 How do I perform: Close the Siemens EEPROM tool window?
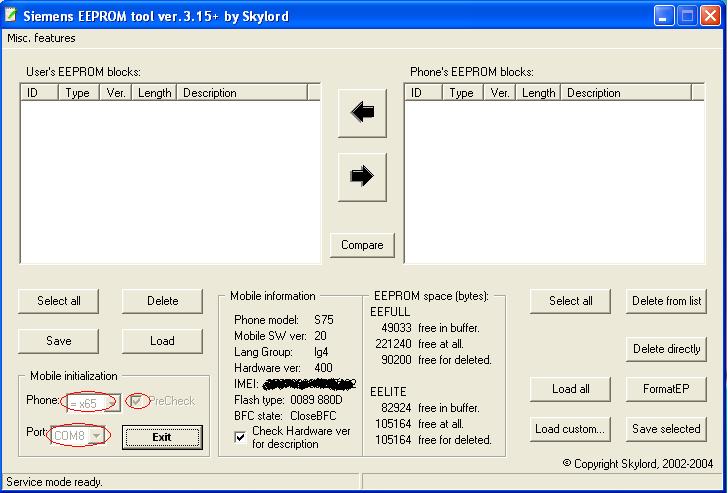point(710,16)
